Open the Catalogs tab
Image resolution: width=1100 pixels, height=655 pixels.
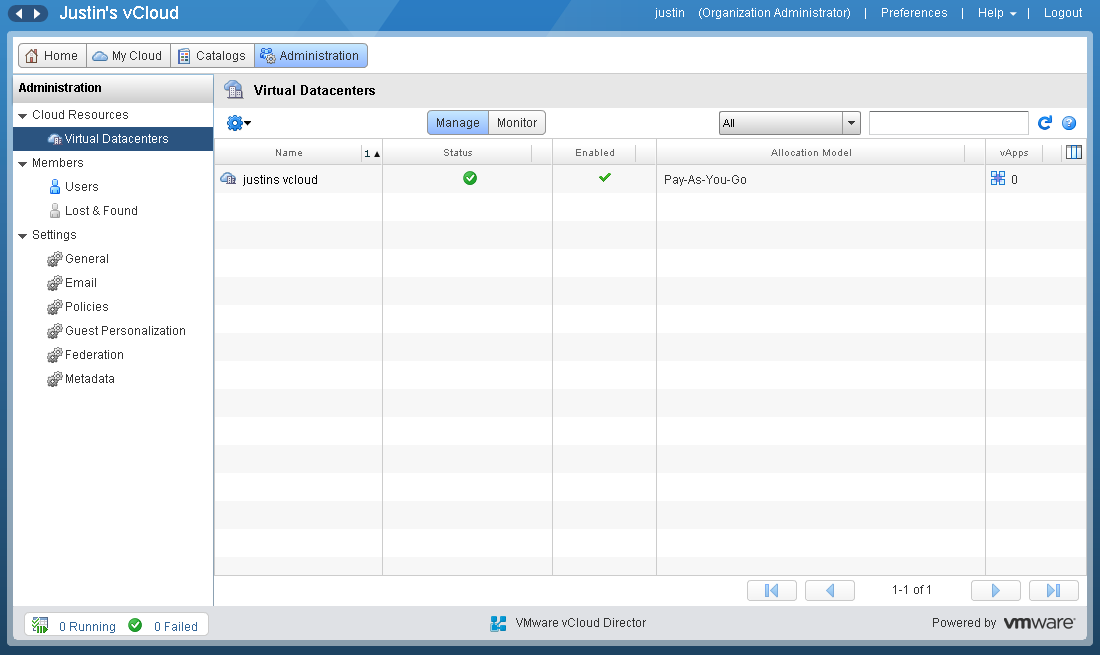[x=213, y=55]
